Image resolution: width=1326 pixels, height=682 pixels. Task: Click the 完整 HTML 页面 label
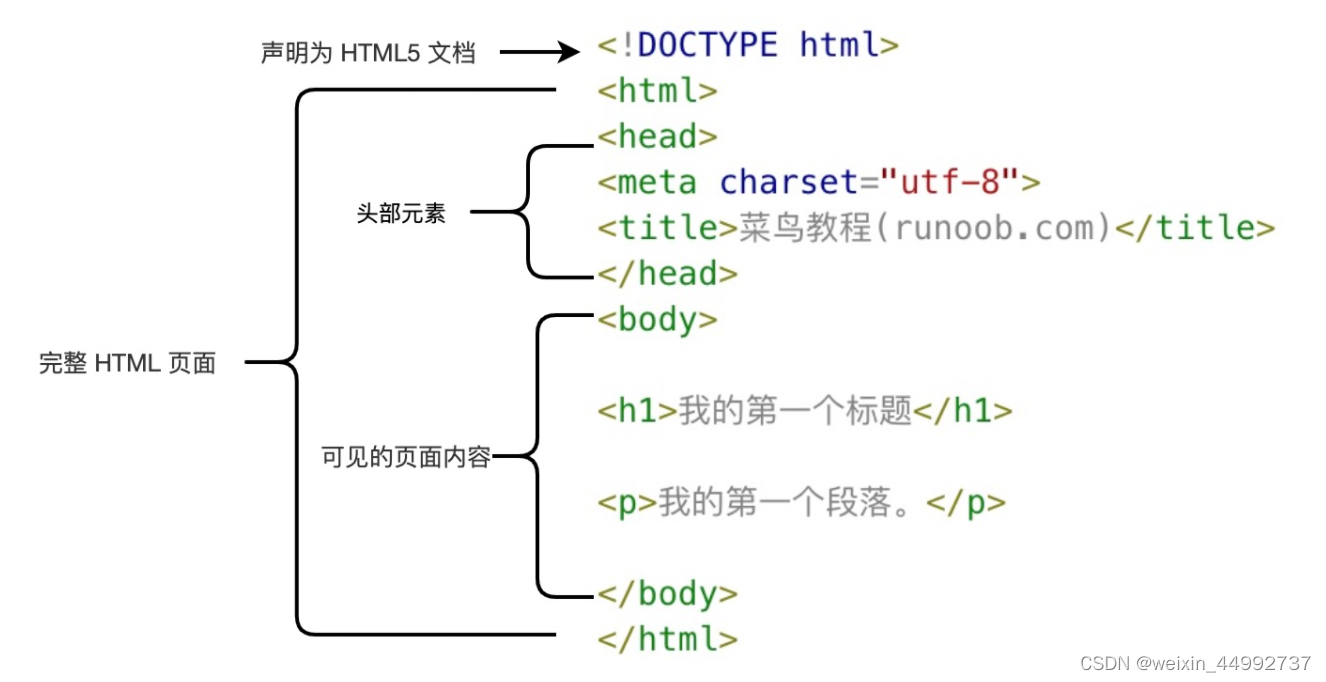pos(128,363)
